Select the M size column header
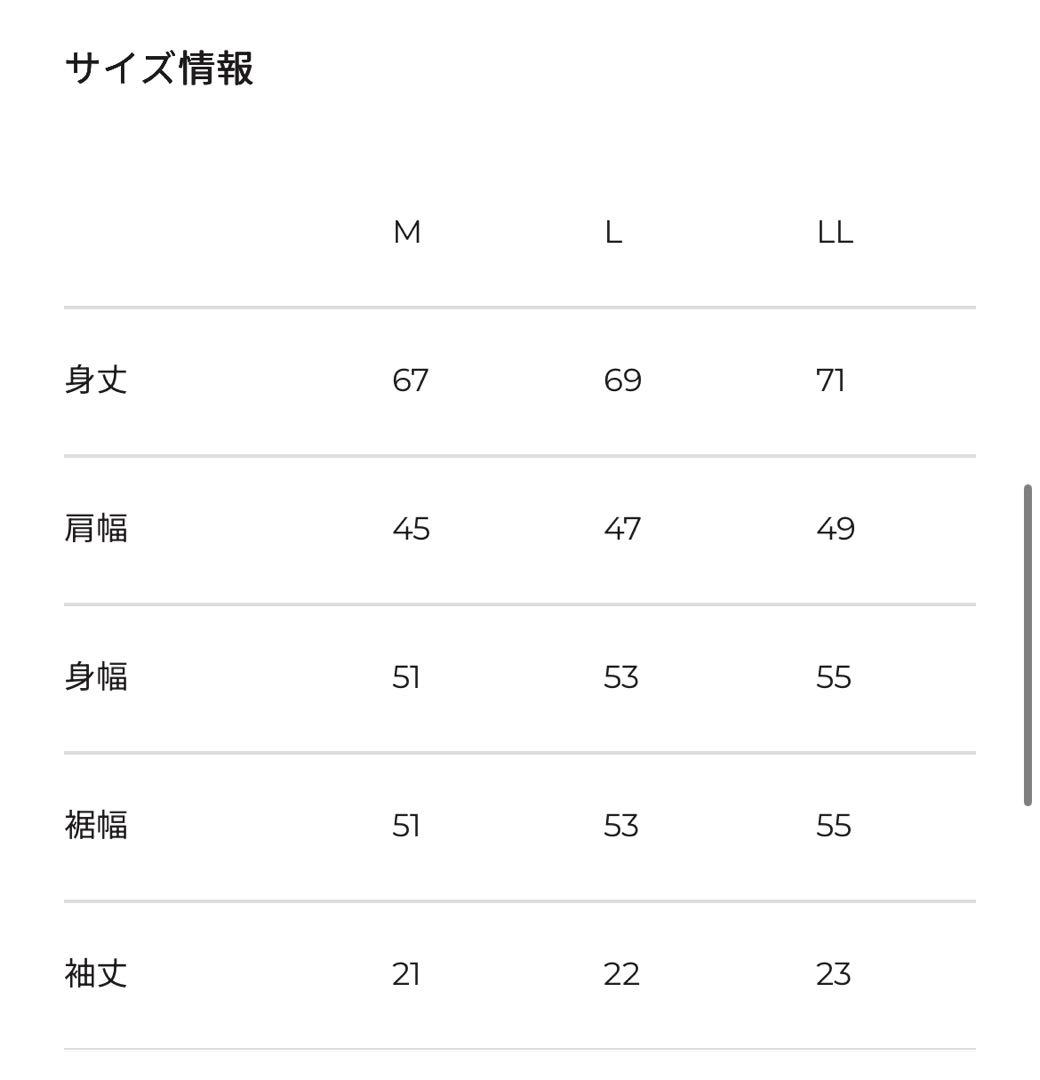 pyautogui.click(x=407, y=232)
